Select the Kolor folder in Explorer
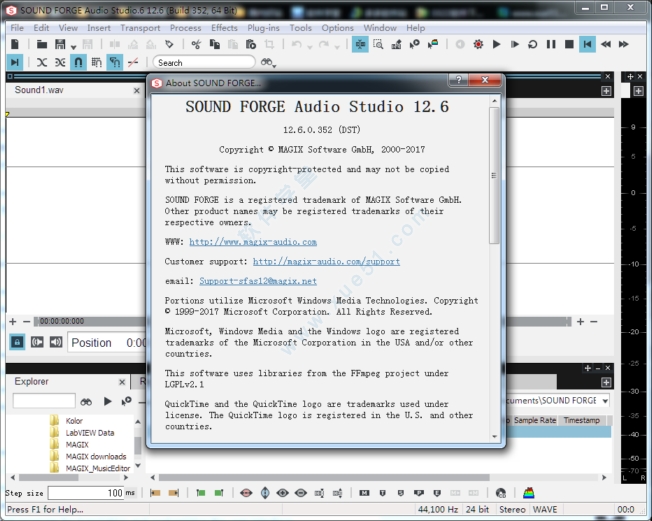 coord(74,421)
